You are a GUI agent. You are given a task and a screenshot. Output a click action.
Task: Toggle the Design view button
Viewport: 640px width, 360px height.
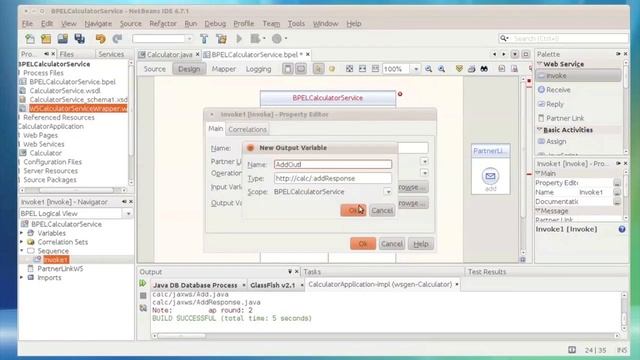[189, 69]
